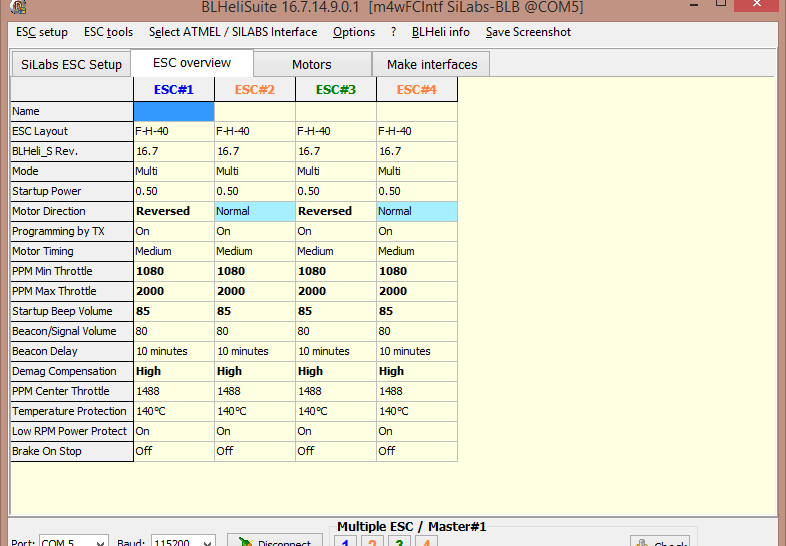This screenshot has height=546, width=786.
Task: Switch to SiLabs ESC Setup tab
Action: pos(71,64)
